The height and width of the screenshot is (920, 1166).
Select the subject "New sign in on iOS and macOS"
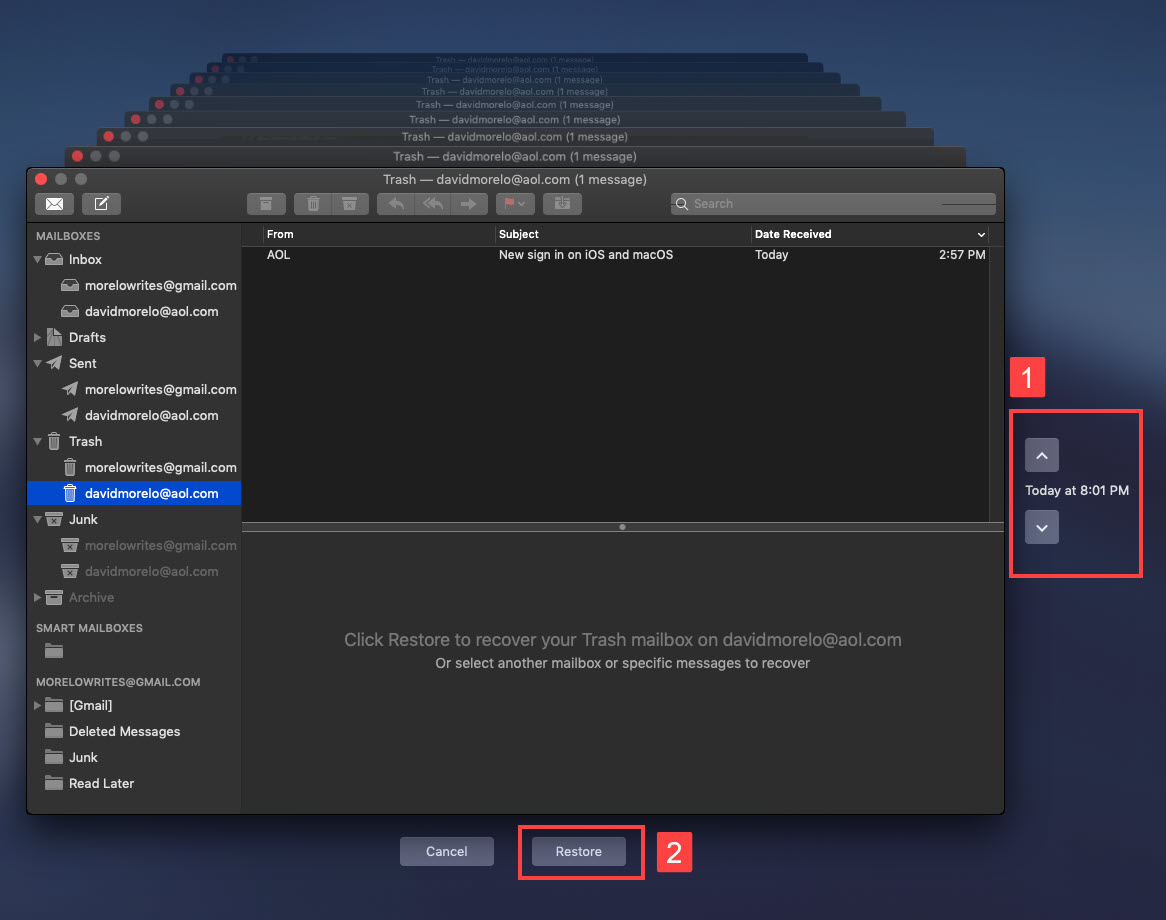pos(586,254)
